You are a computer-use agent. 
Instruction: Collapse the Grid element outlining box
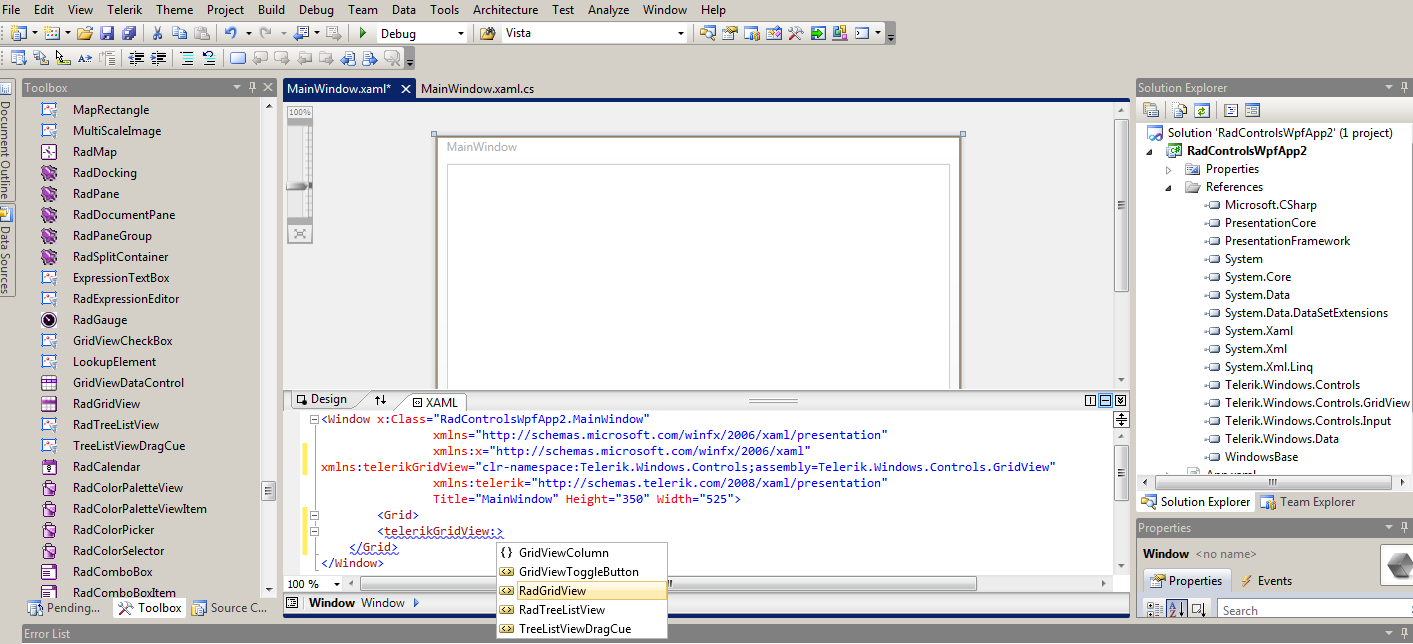pyautogui.click(x=314, y=516)
